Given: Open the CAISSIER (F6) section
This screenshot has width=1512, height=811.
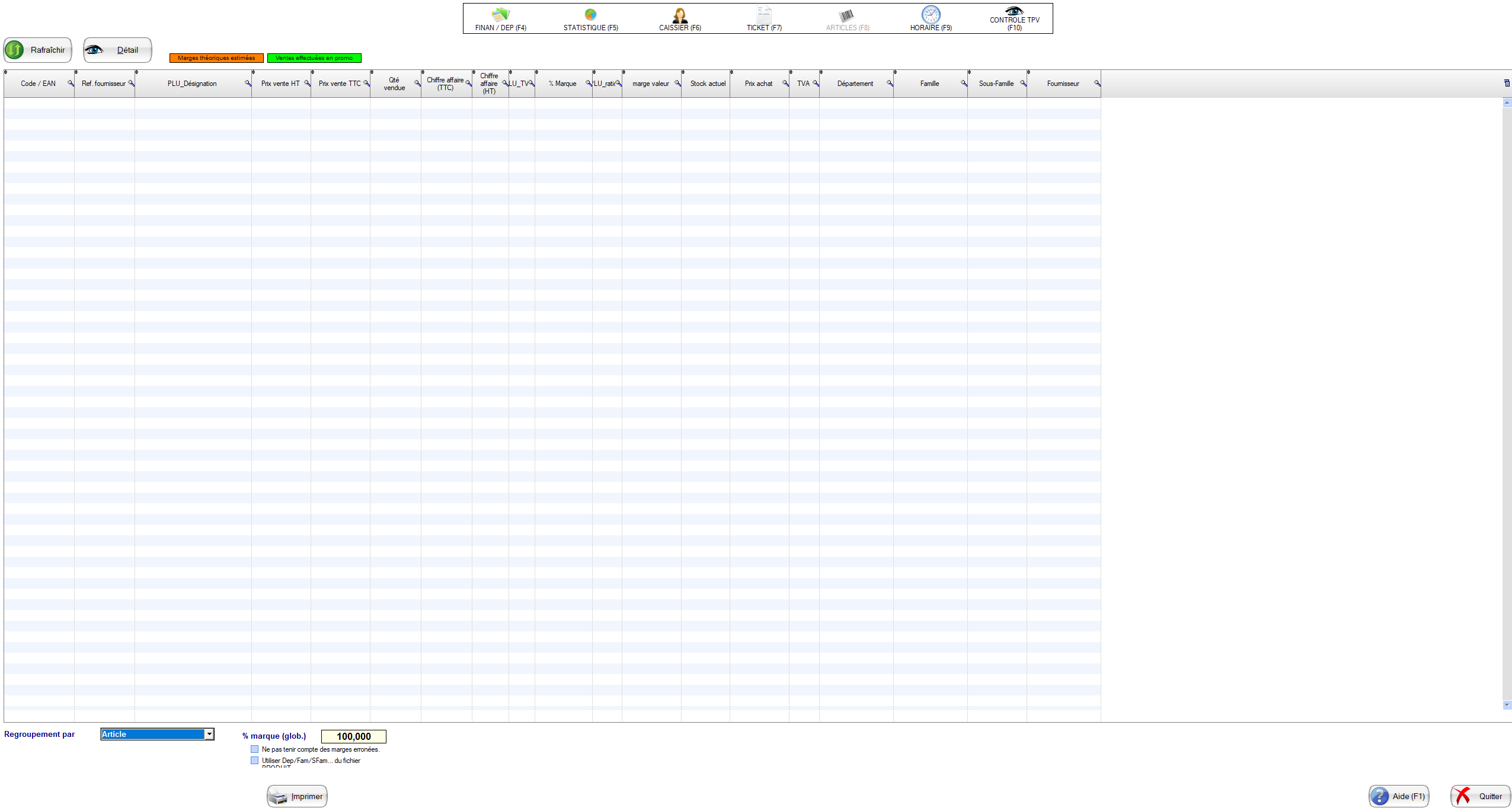Looking at the screenshot, I should point(680,19).
